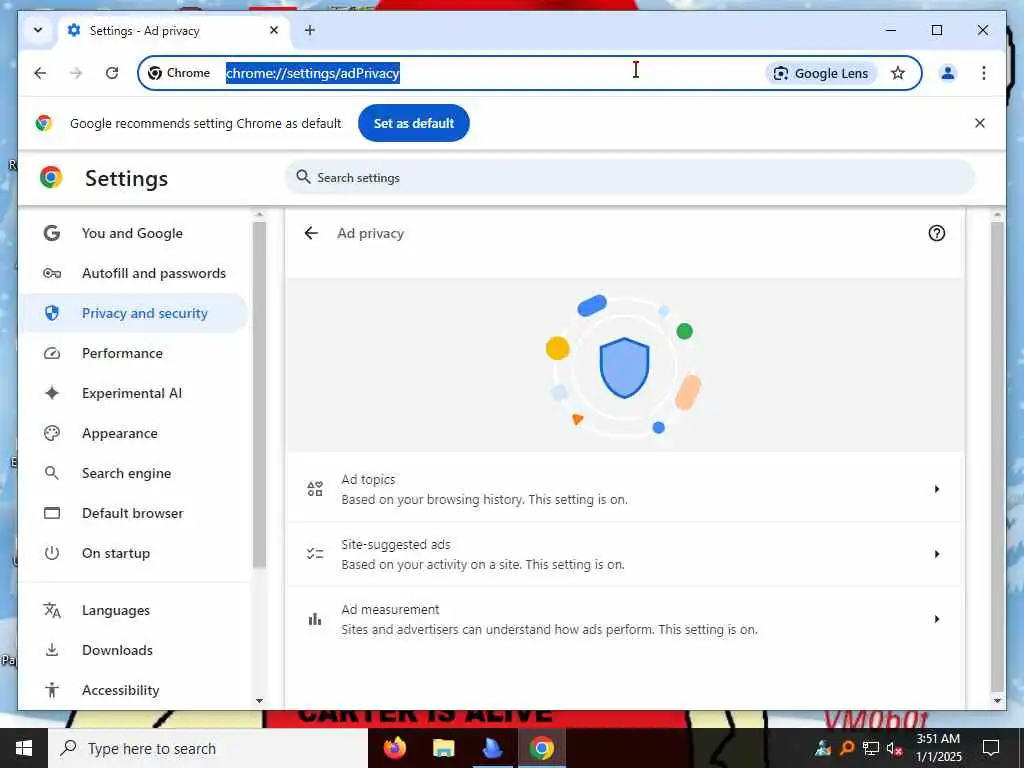Click the translate icon beside Languages
This screenshot has height=768, width=1024.
pyautogui.click(x=52, y=610)
